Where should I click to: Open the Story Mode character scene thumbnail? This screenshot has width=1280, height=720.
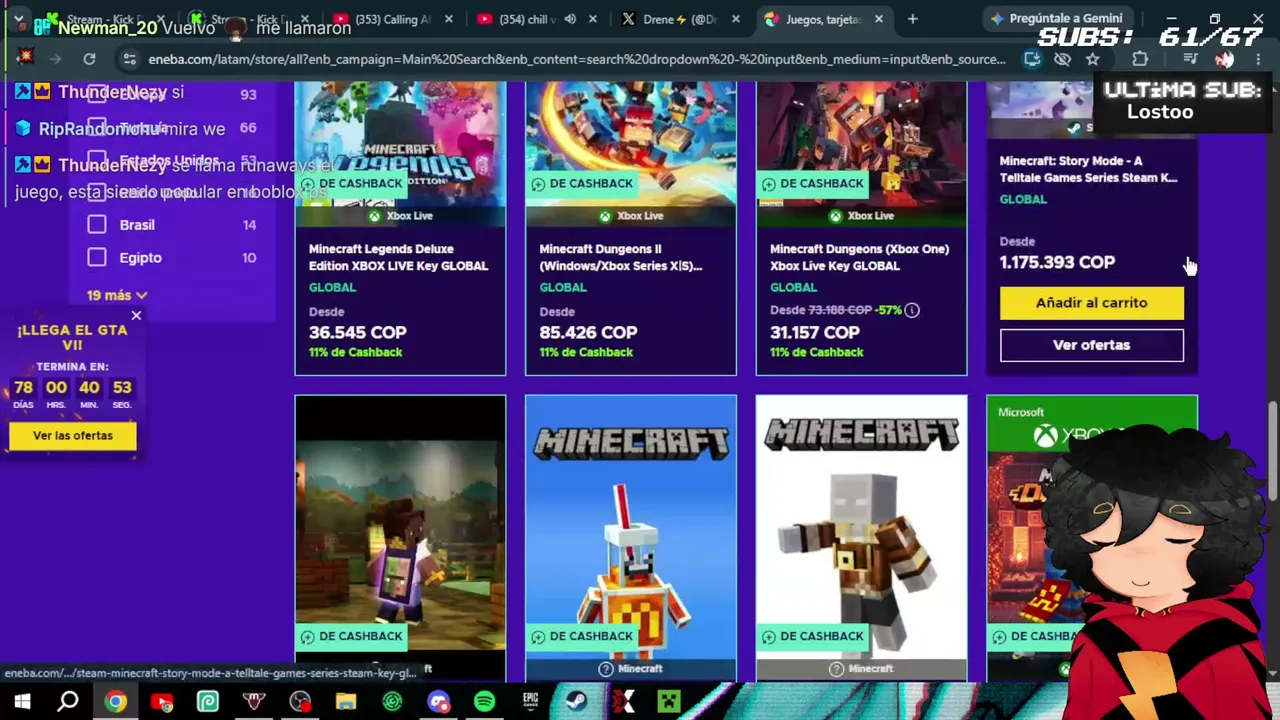[x=400, y=536]
